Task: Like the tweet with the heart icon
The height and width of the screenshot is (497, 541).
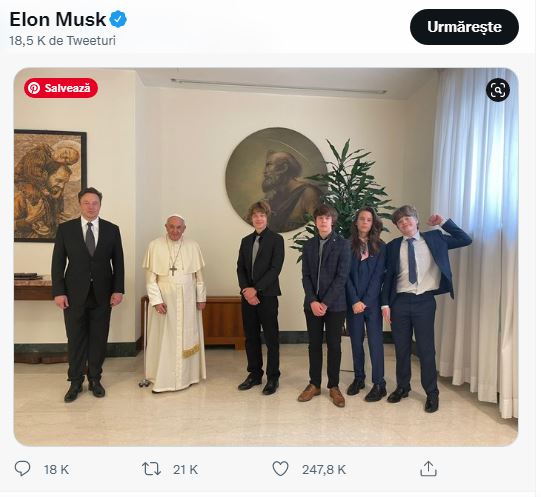Action: tap(280, 469)
